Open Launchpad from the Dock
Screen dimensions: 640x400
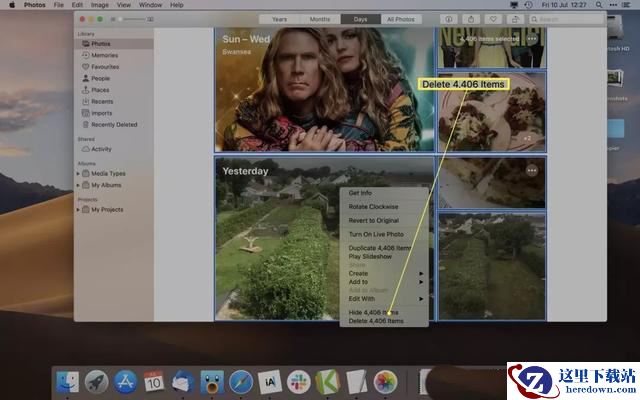pyautogui.click(x=96, y=382)
